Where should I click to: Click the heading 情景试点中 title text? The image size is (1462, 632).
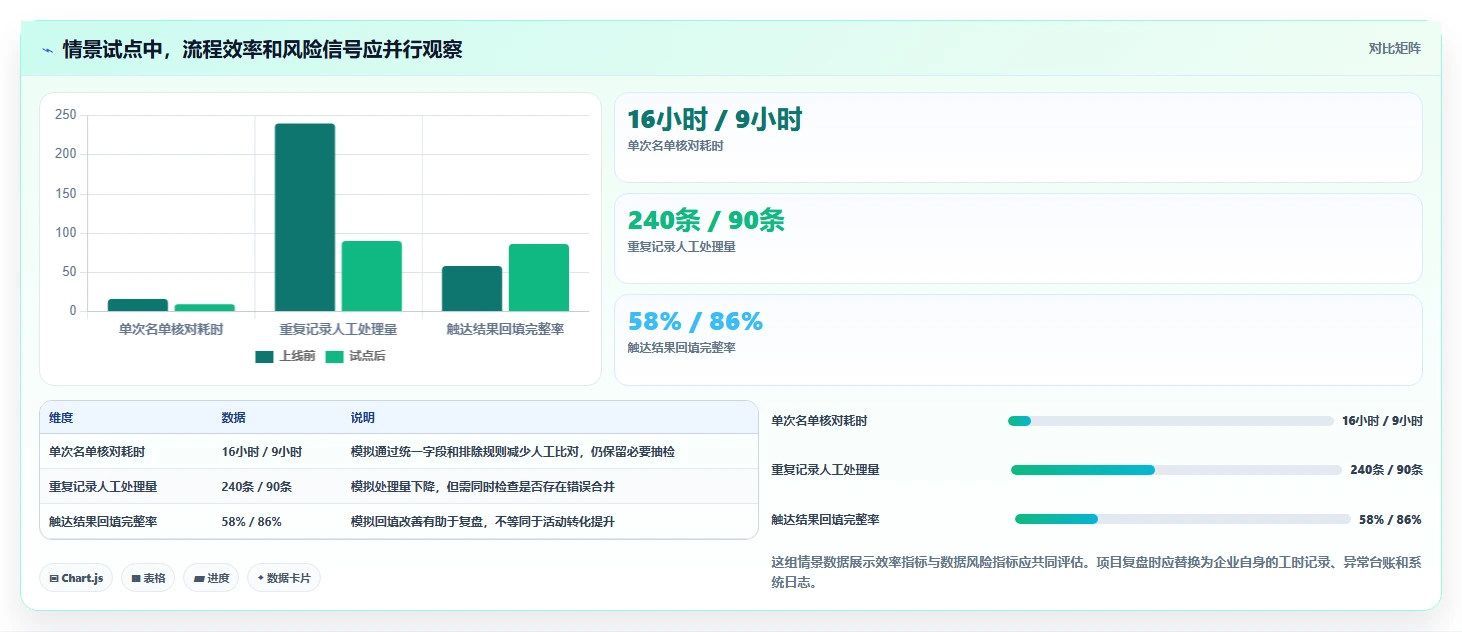(x=262, y=50)
